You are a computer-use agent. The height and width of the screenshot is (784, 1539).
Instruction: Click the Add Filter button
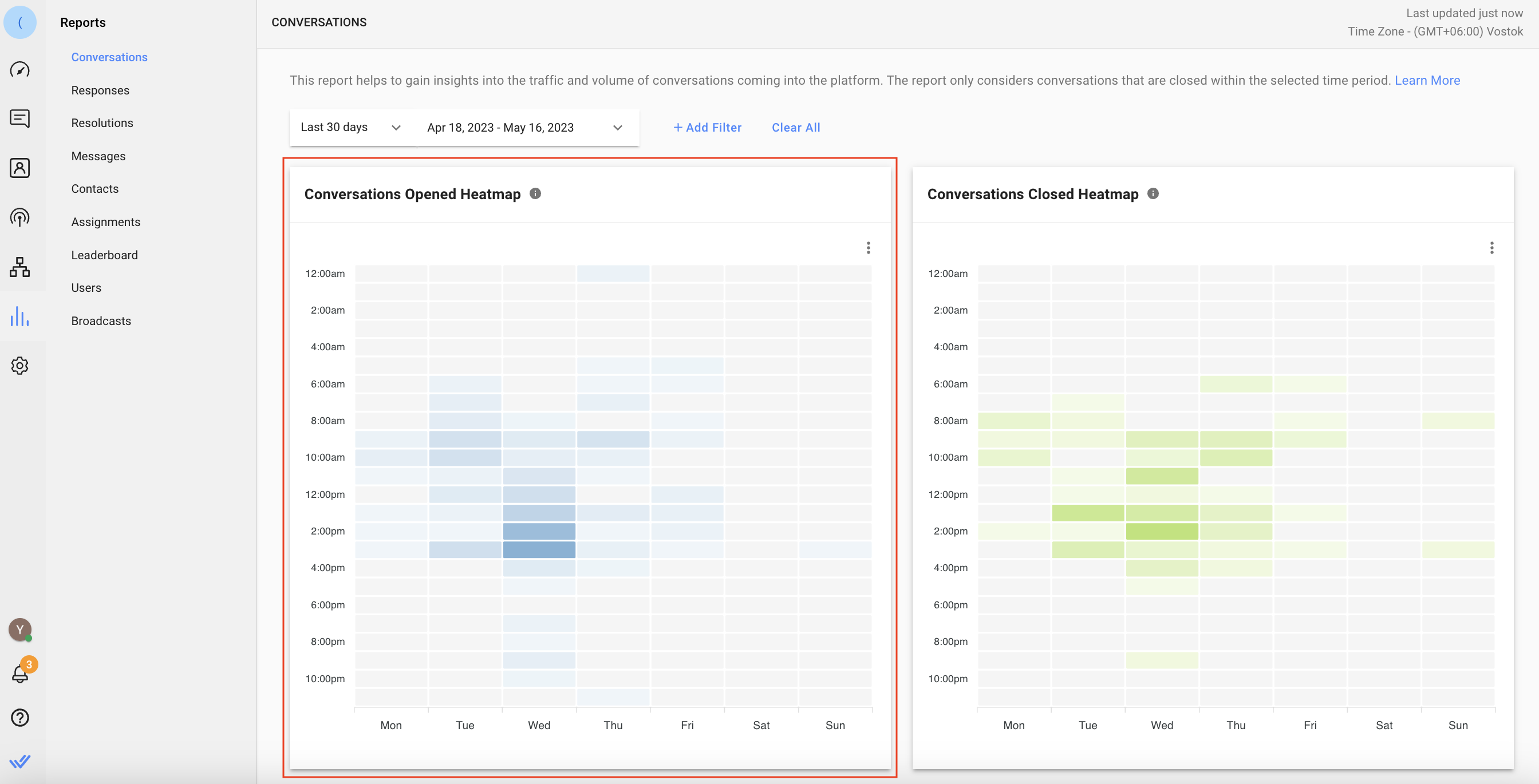[707, 127]
